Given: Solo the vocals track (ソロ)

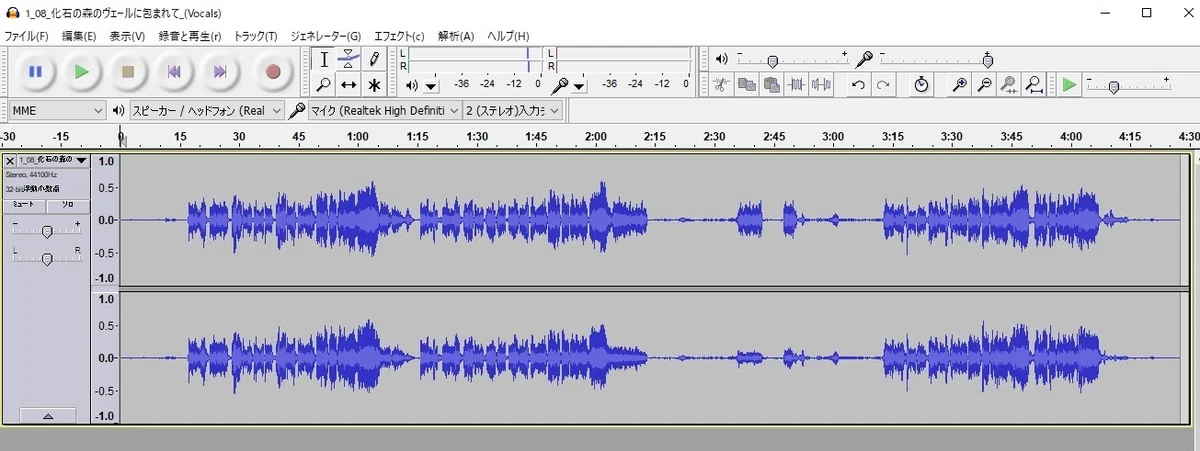Looking at the screenshot, I should 67,204.
